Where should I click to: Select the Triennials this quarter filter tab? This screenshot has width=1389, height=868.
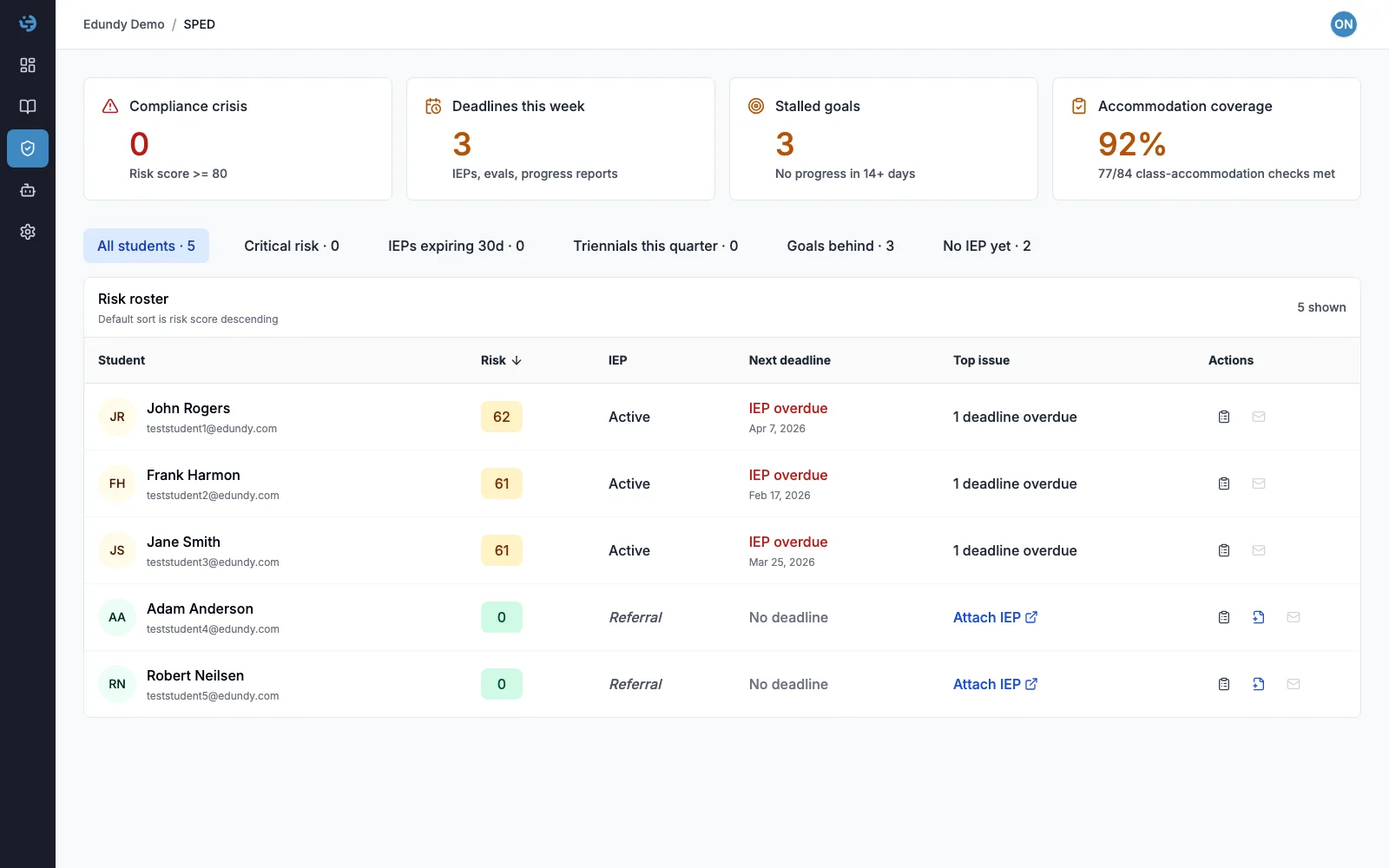click(x=655, y=246)
